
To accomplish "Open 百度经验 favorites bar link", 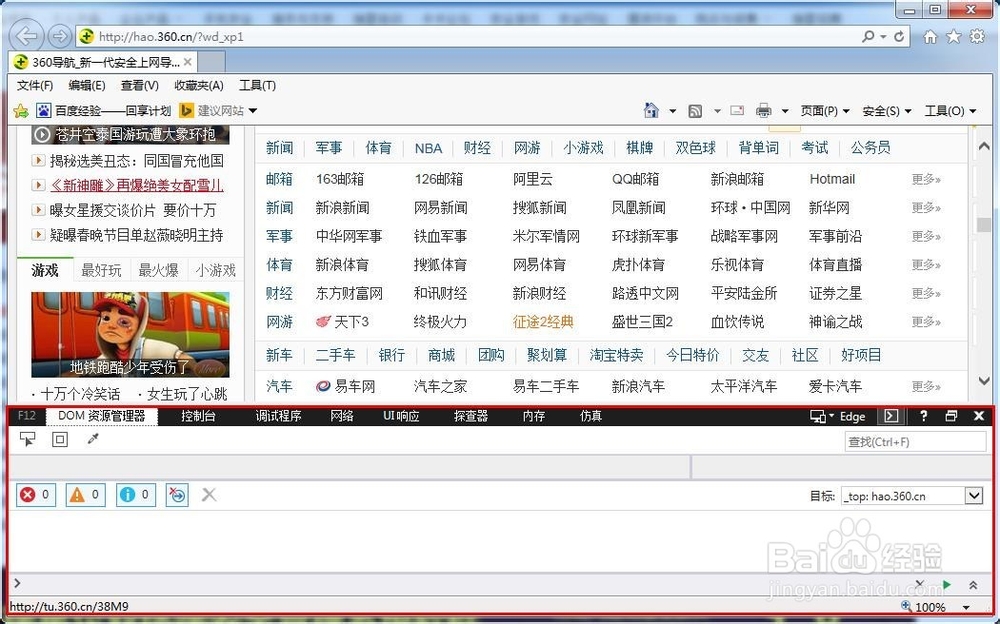I will click(x=104, y=111).
